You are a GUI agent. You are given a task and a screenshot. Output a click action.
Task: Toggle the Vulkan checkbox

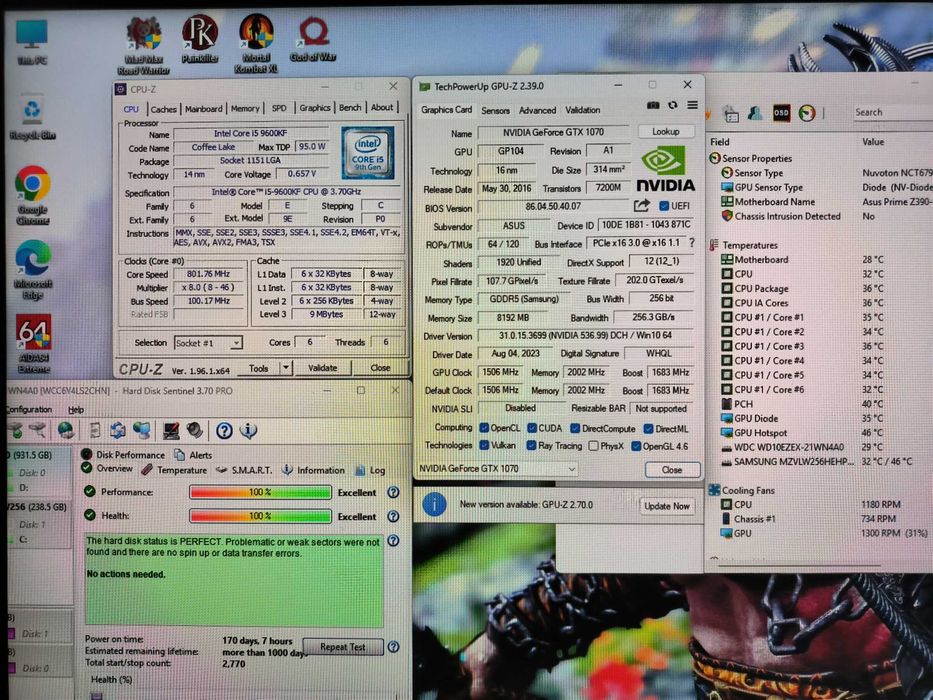point(484,445)
